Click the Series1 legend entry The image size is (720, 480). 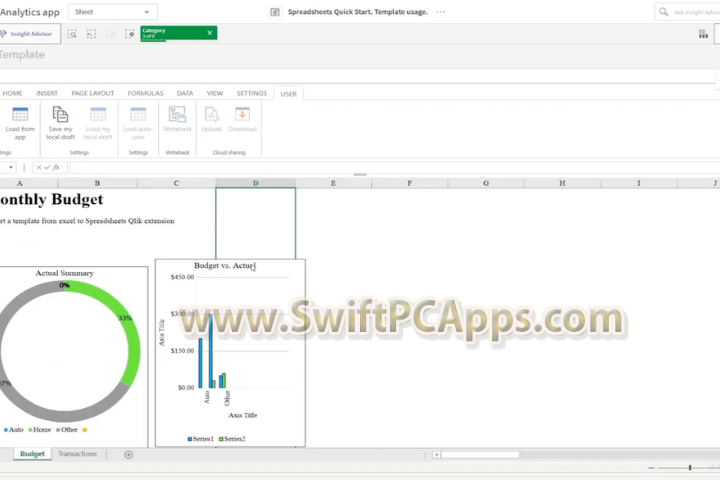[201, 439]
